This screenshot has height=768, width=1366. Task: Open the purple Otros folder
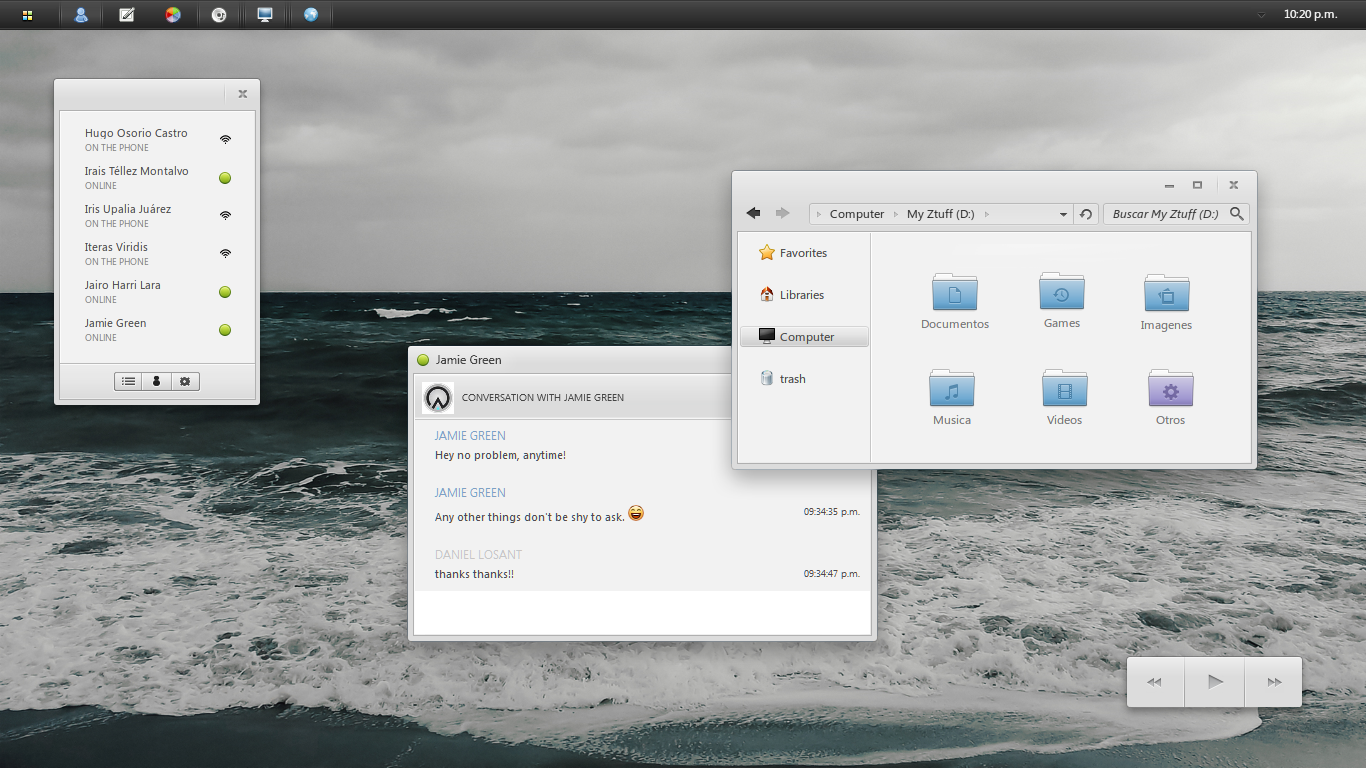tap(1171, 397)
